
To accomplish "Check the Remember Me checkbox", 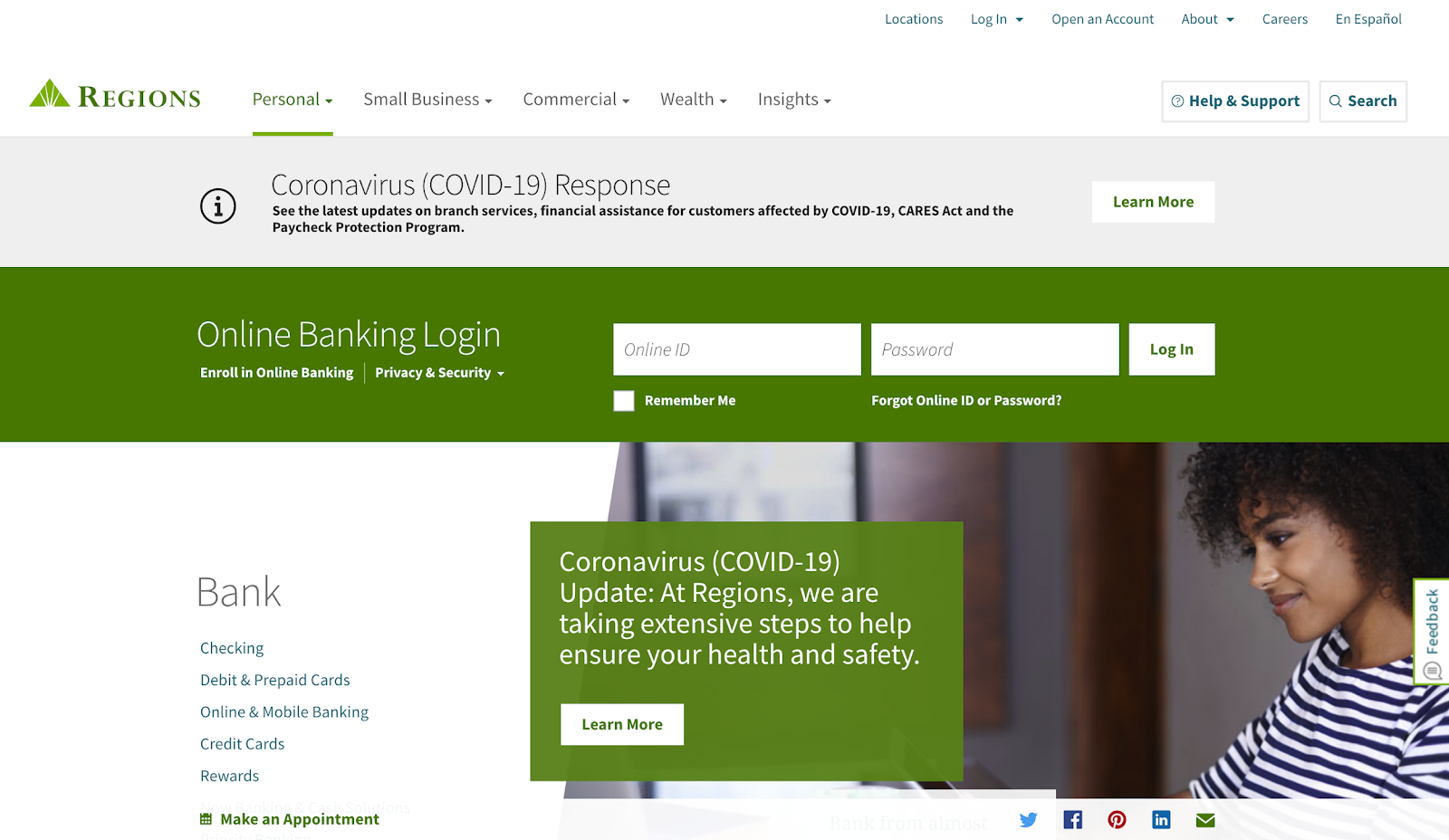I will pyautogui.click(x=624, y=401).
